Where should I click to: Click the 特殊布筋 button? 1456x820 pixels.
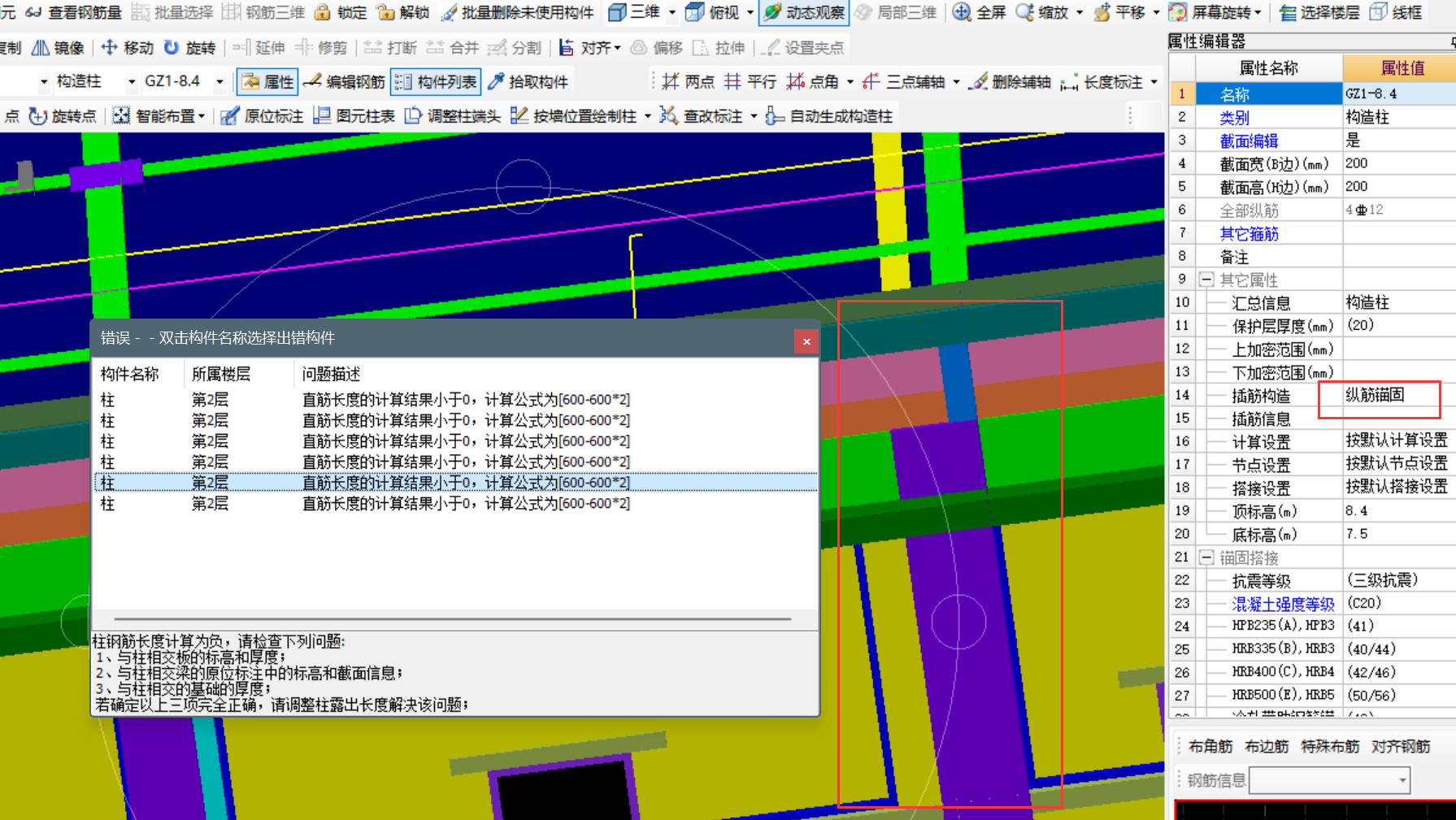(x=1330, y=746)
